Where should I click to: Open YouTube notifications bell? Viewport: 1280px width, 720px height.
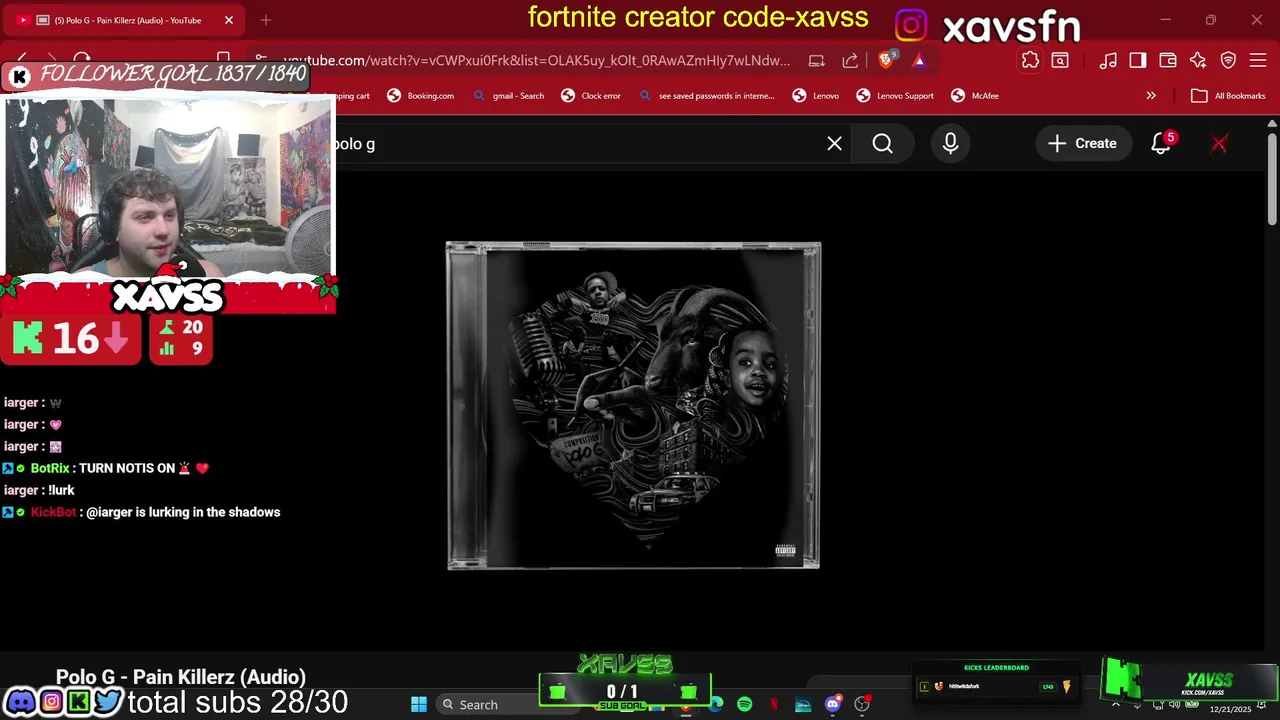[1161, 144]
